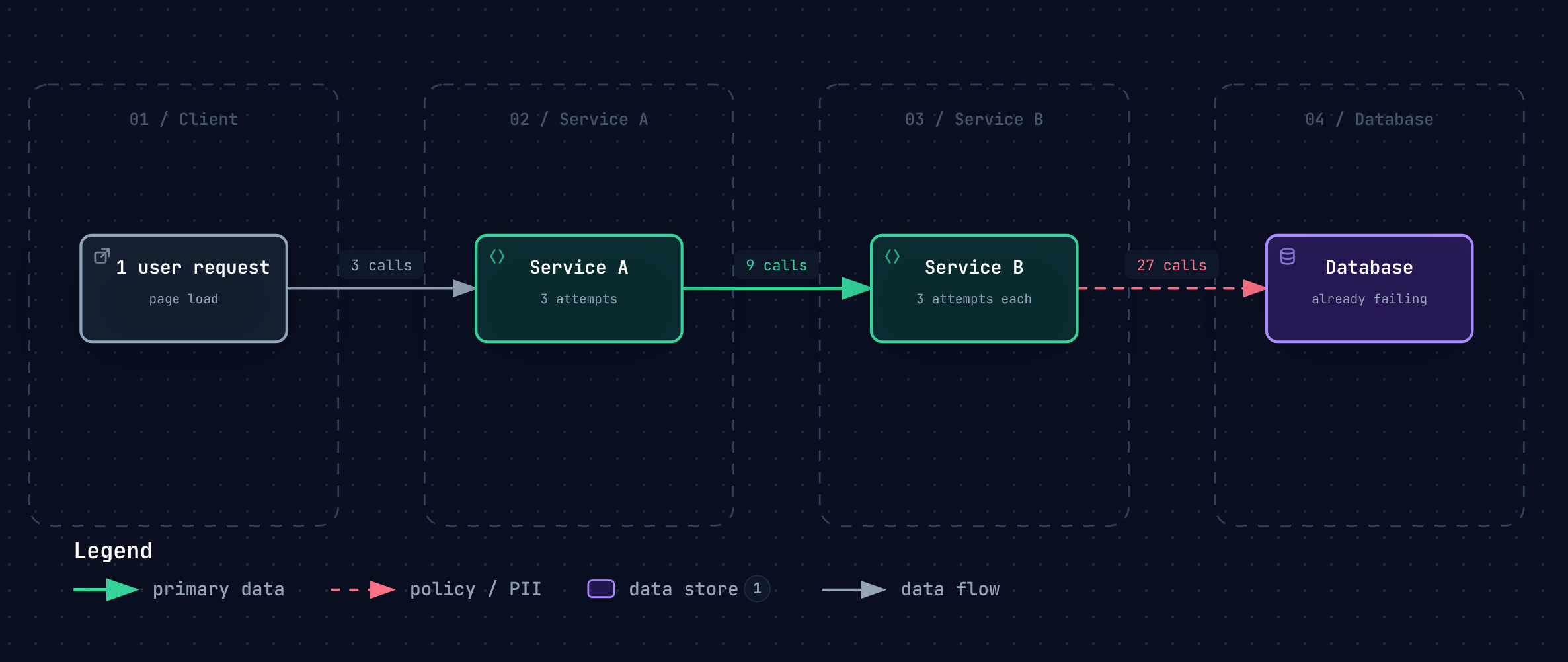Click the "data flow" legend label
This screenshot has width=1568, height=662.
click(x=951, y=589)
